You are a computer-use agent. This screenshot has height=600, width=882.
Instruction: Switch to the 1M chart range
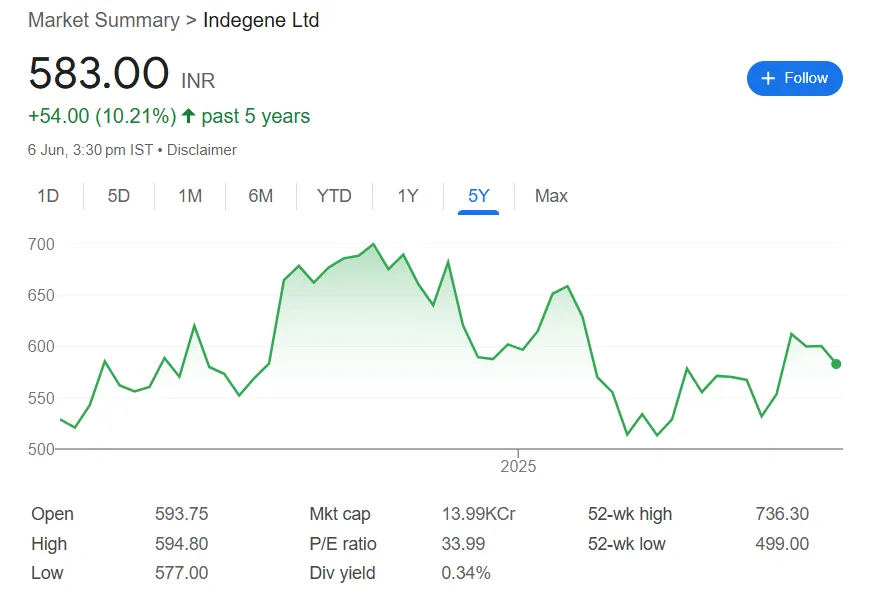click(190, 196)
